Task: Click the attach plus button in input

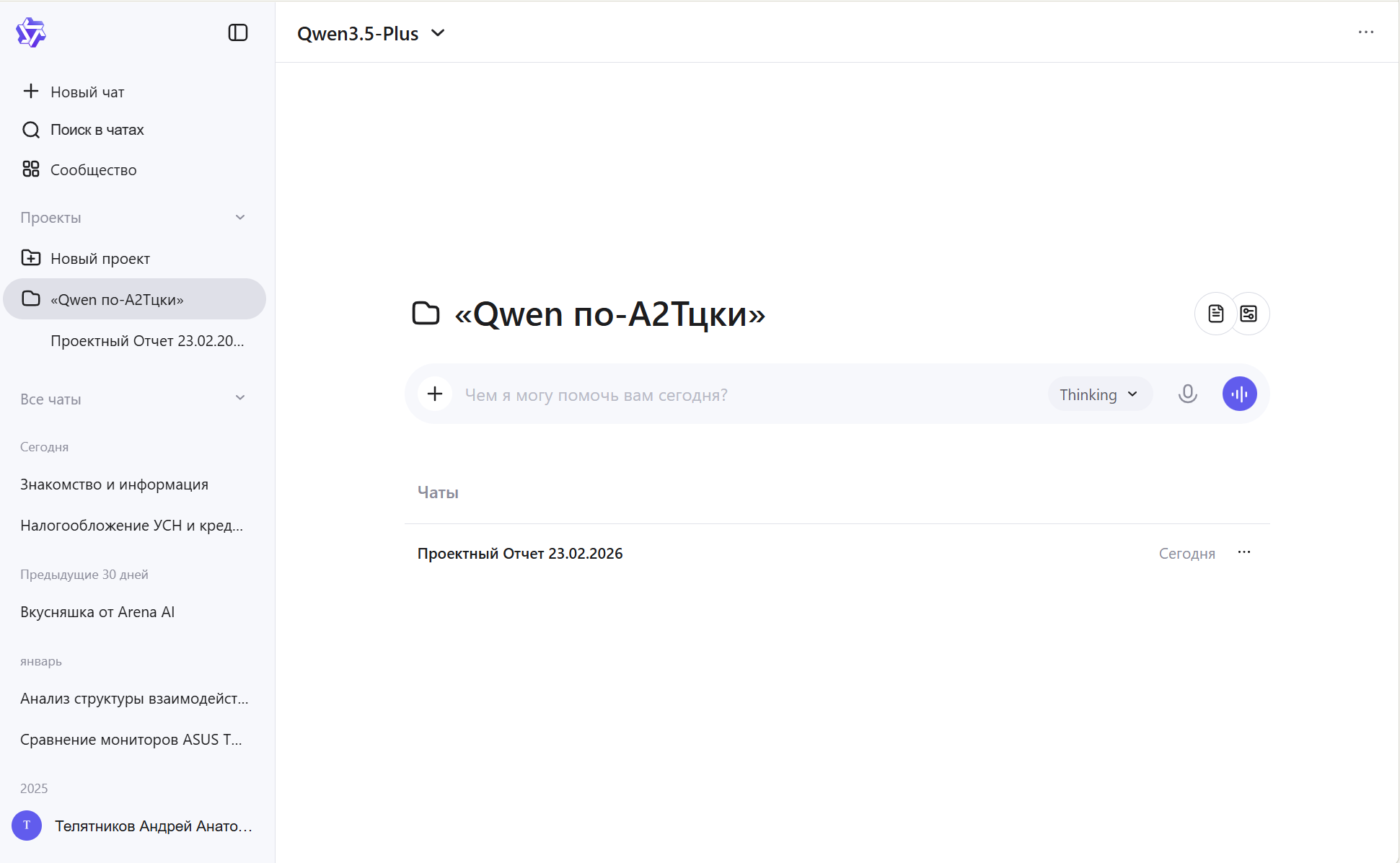Action: pyautogui.click(x=435, y=394)
